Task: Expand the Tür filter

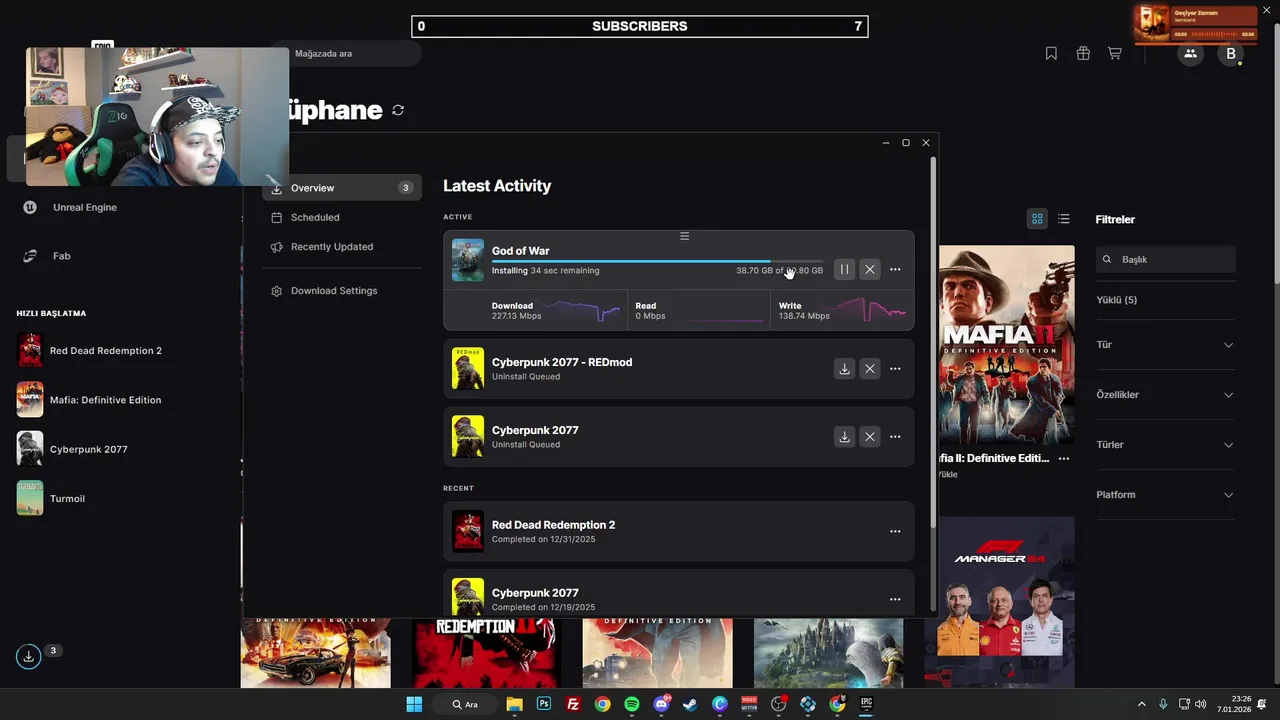Action: point(1165,345)
